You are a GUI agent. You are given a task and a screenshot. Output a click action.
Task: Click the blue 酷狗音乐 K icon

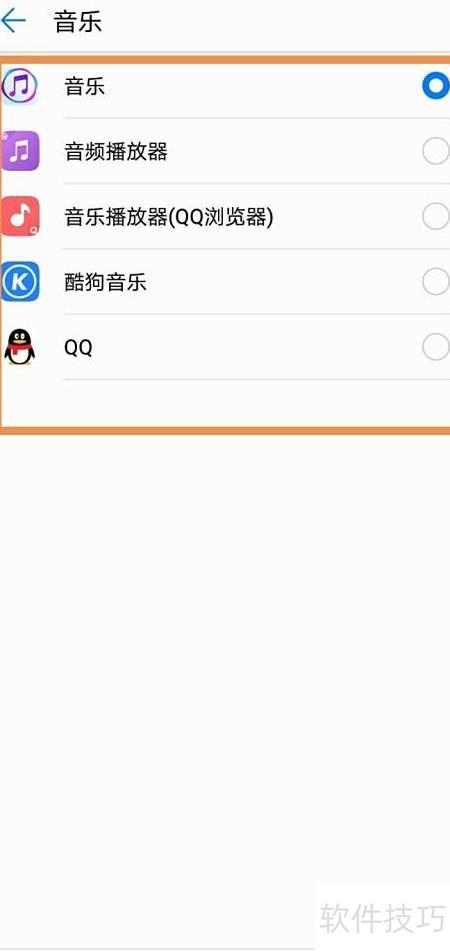tap(20, 281)
